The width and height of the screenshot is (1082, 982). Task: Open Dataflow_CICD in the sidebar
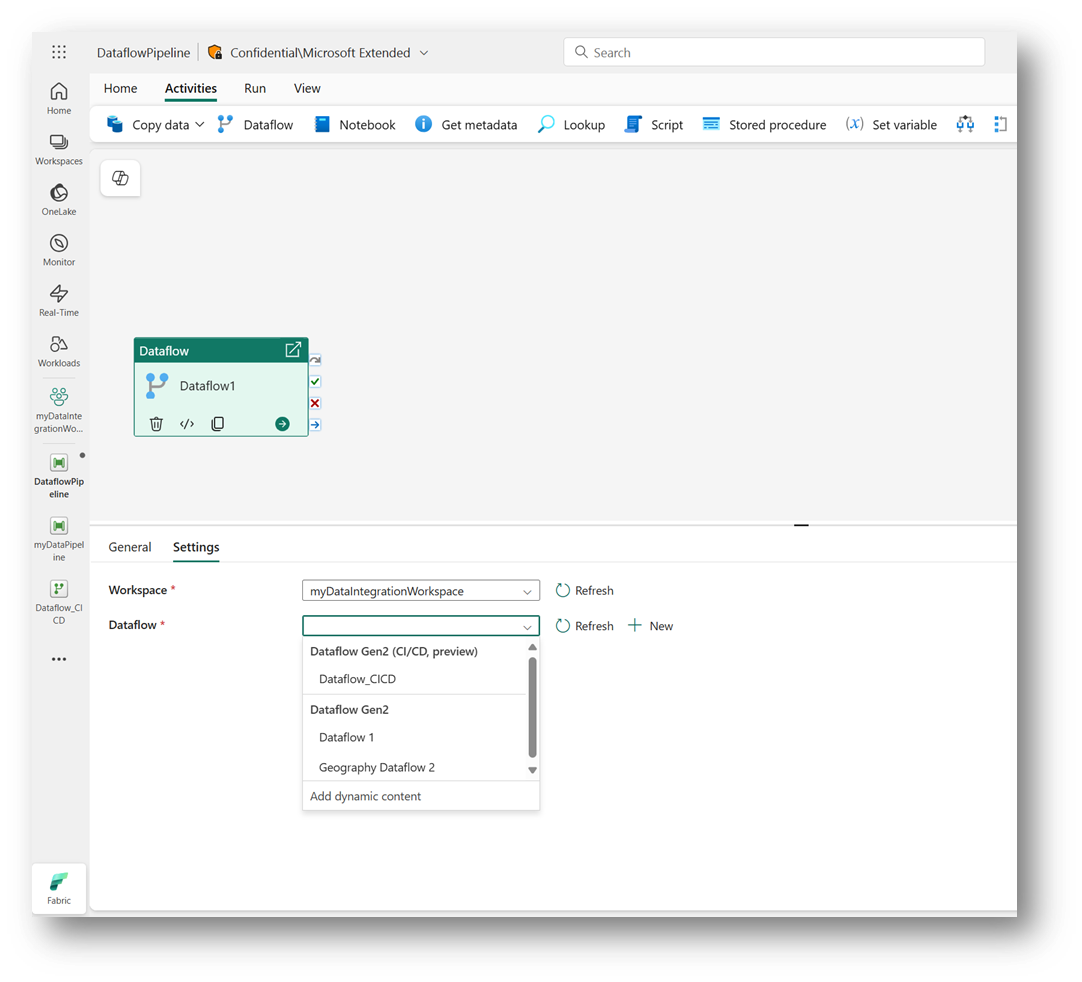(x=59, y=602)
